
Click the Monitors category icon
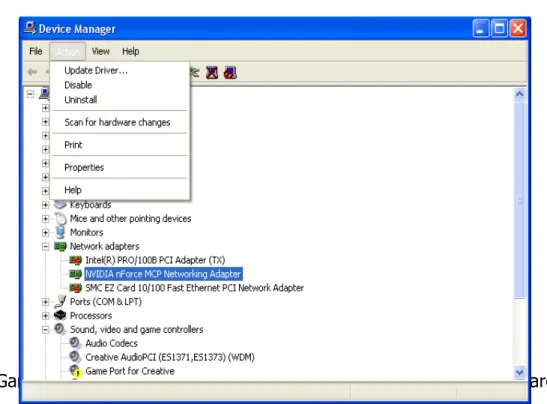pyautogui.click(x=60, y=232)
